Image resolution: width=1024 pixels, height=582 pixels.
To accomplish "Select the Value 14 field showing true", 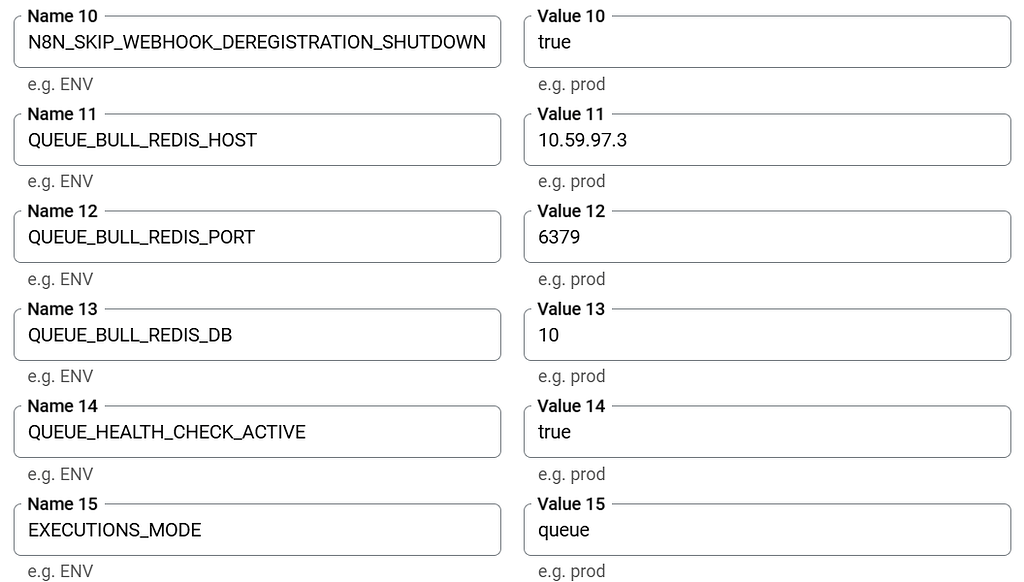I will click(x=766, y=431).
